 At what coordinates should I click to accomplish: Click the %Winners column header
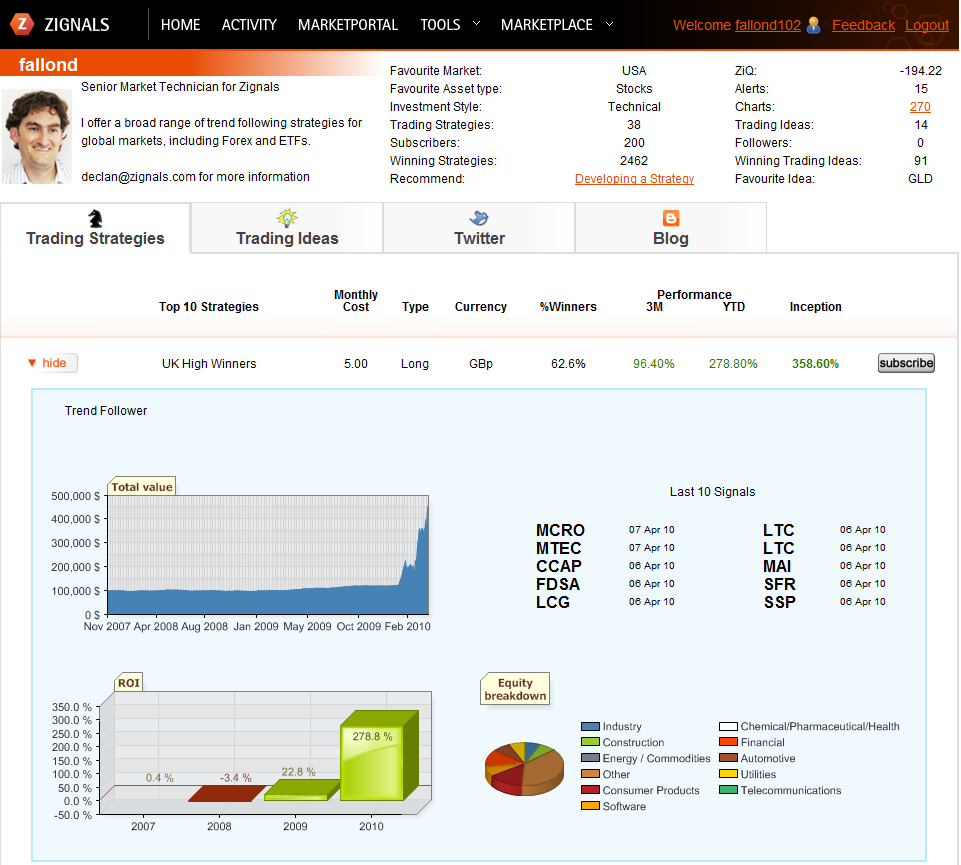[x=568, y=307]
